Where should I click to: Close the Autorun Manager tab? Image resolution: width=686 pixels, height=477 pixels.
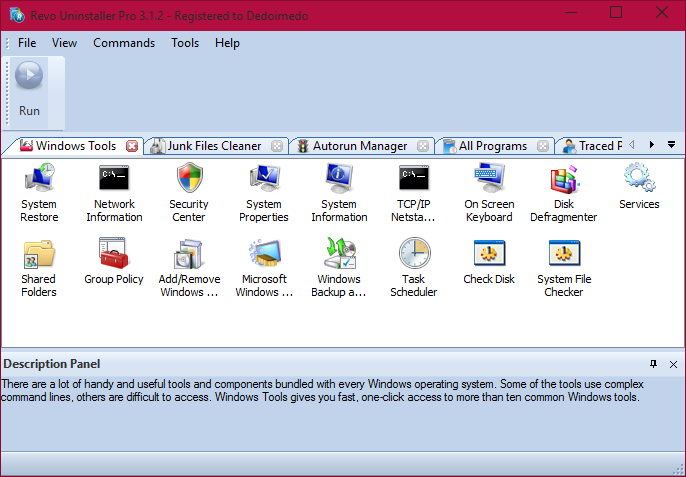423,146
